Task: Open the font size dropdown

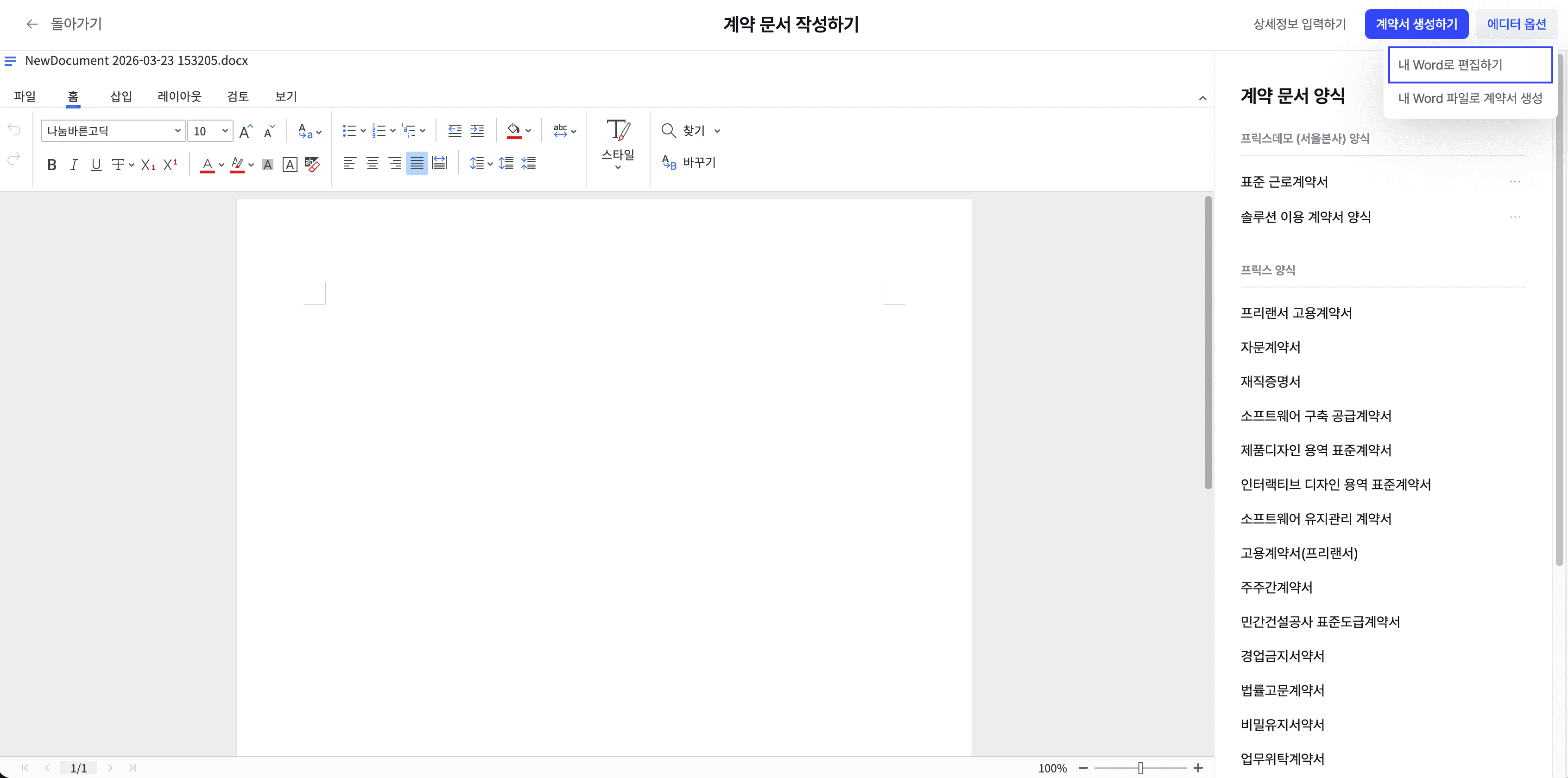Action: 225,131
